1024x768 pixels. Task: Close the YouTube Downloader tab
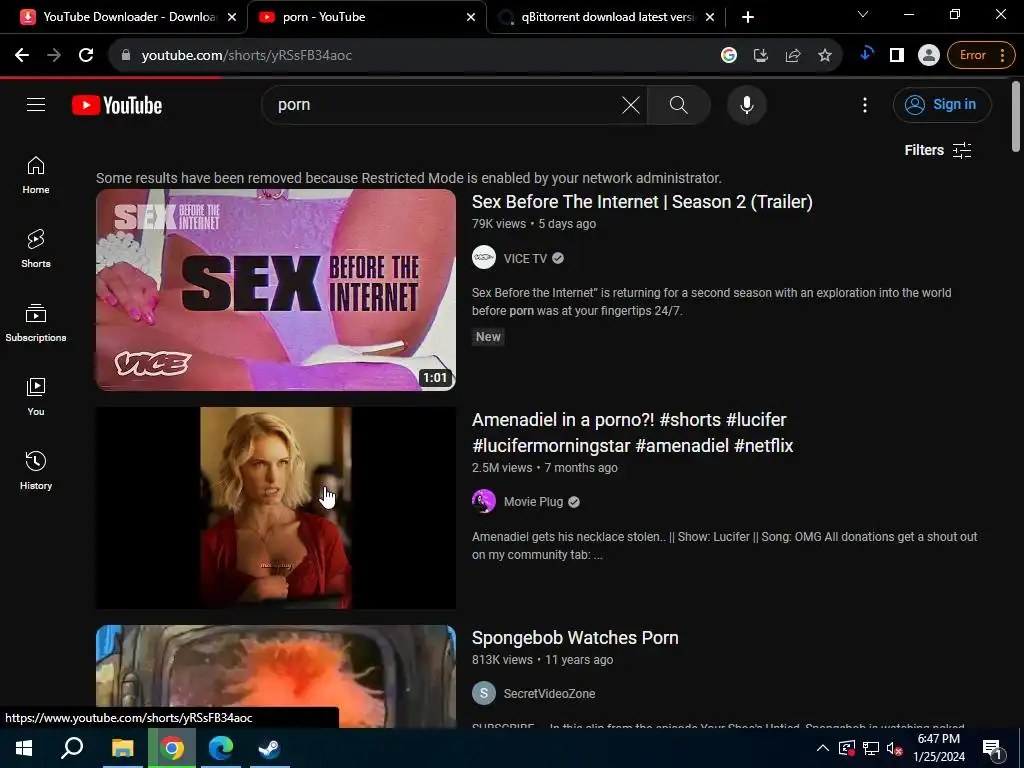pyautogui.click(x=232, y=18)
